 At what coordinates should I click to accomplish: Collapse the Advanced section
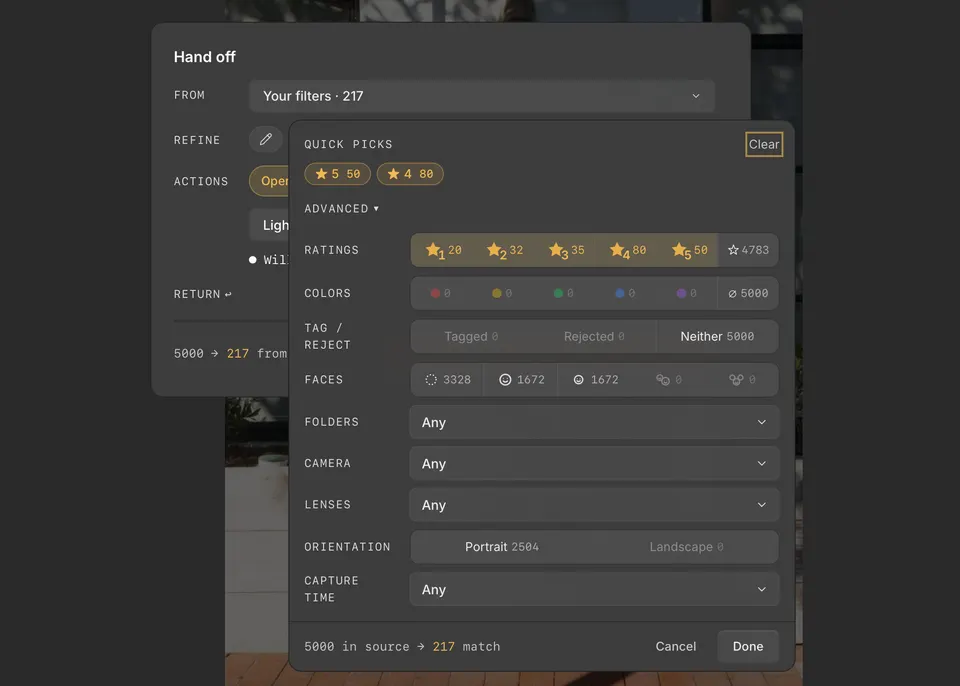tap(342, 209)
